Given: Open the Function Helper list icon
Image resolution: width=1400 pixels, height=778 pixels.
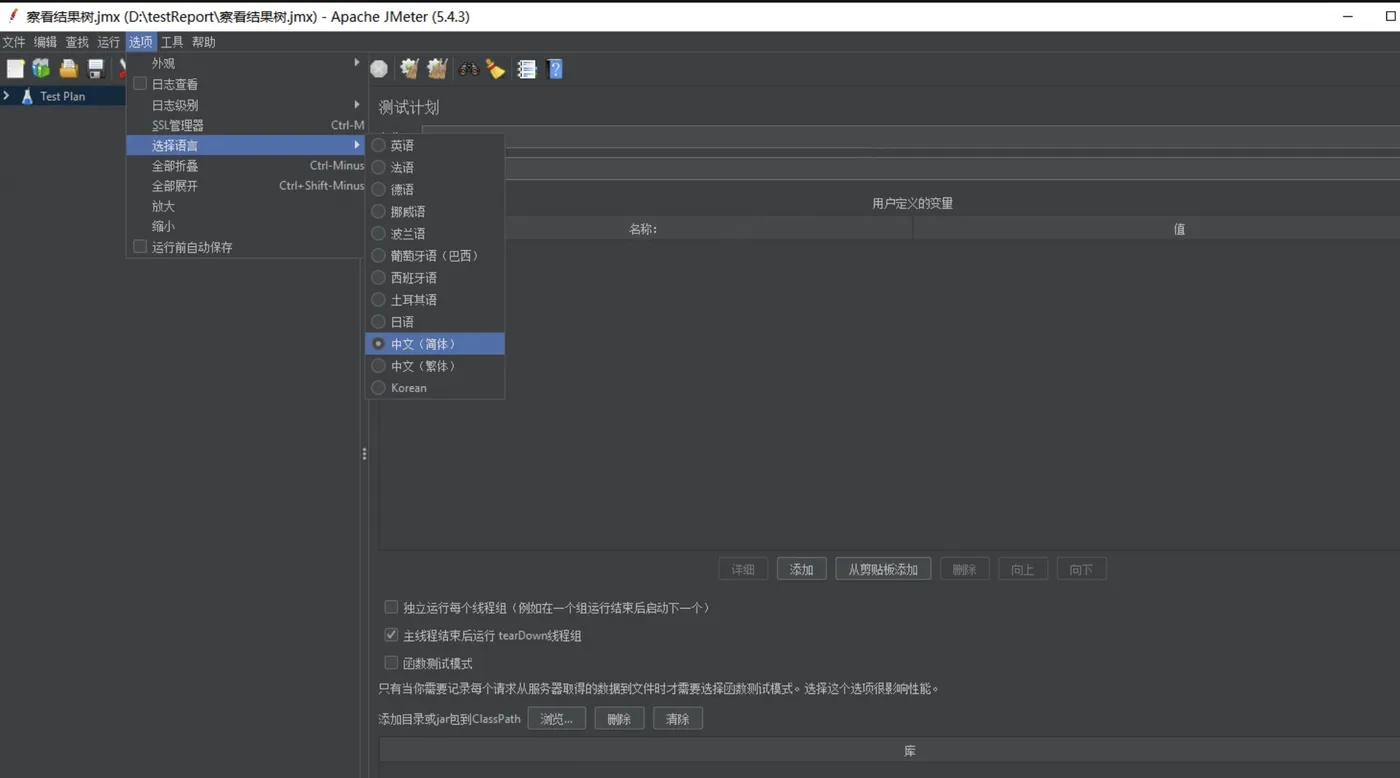Looking at the screenshot, I should point(526,69).
